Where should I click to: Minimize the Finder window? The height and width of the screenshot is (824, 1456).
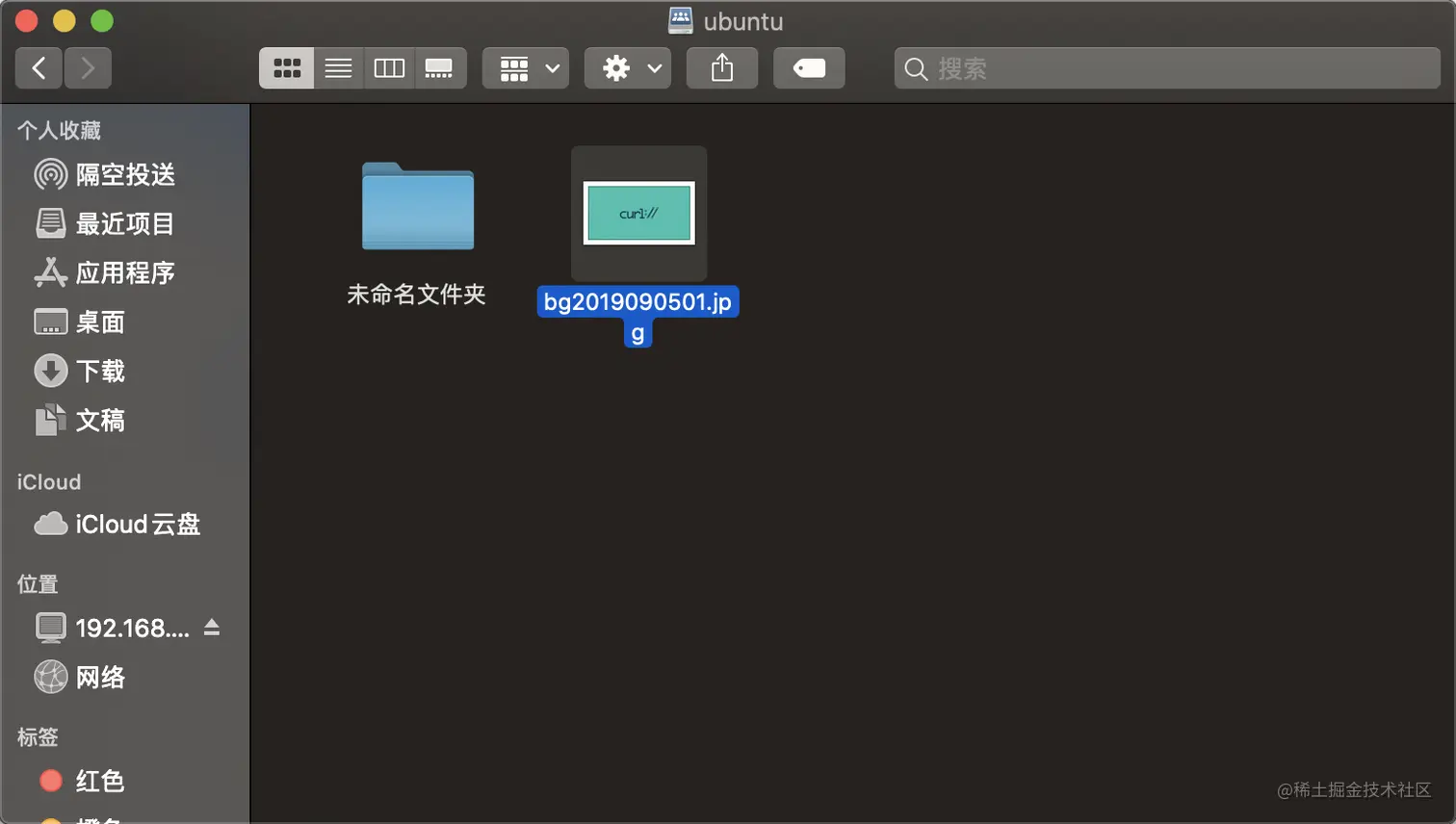click(x=64, y=20)
